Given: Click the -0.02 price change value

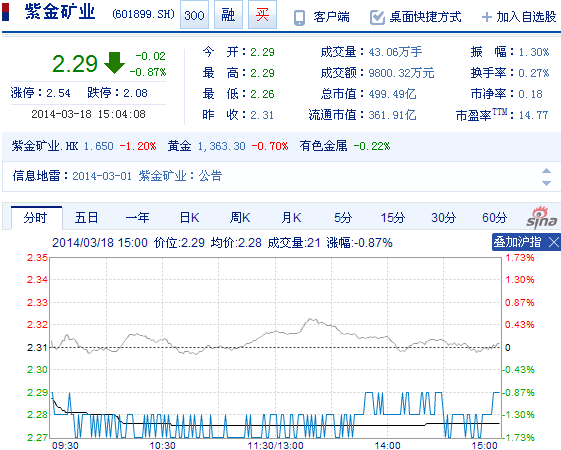Looking at the screenshot, I should point(150,56).
